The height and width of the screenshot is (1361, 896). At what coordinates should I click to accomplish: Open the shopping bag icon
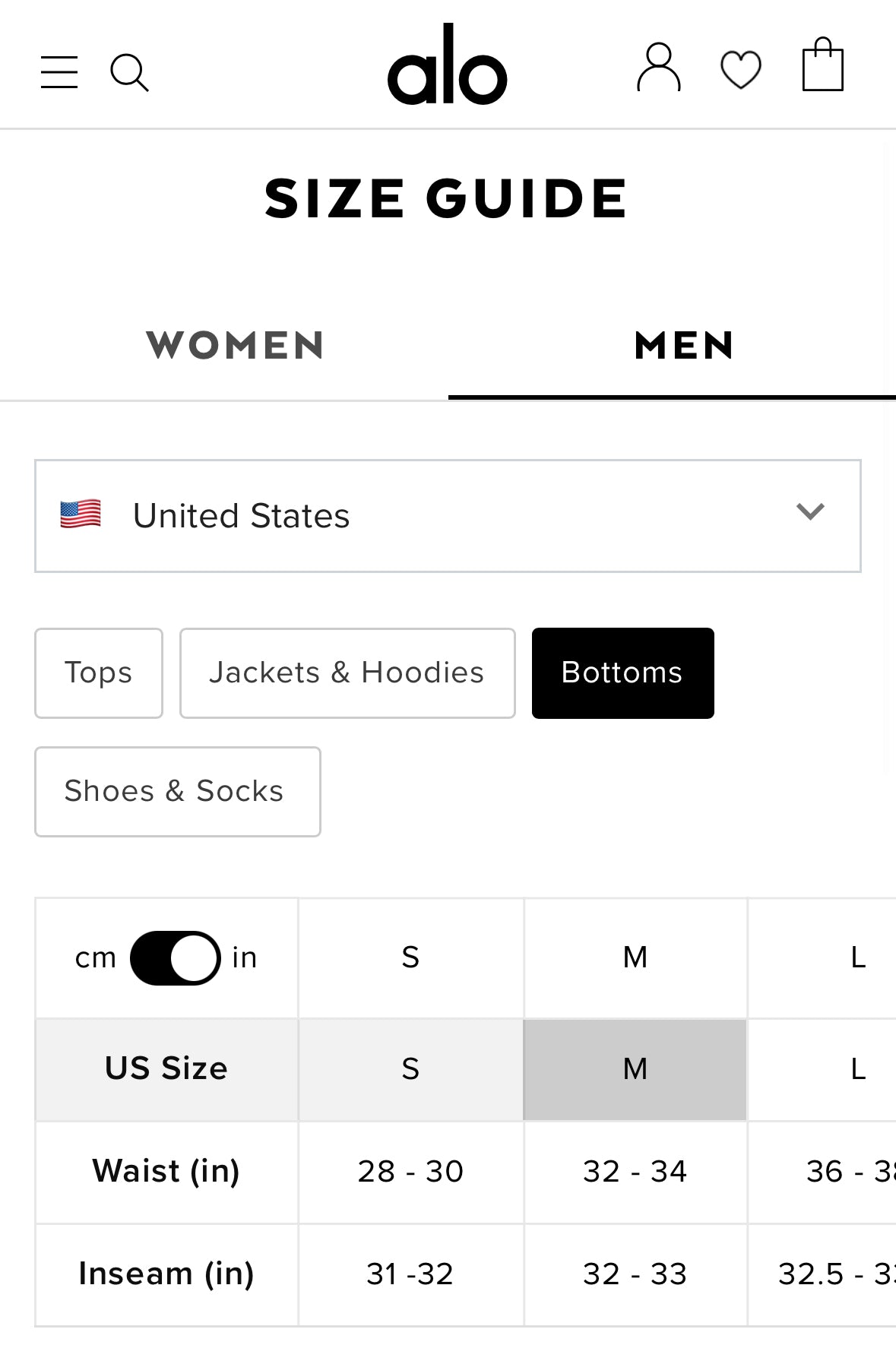tap(822, 65)
